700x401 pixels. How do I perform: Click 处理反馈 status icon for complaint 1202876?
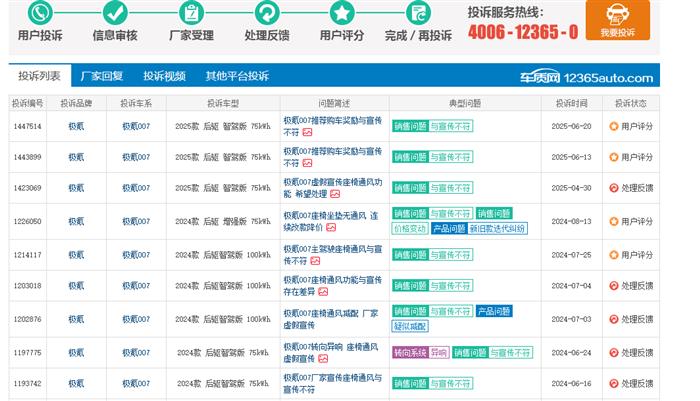tap(614, 319)
